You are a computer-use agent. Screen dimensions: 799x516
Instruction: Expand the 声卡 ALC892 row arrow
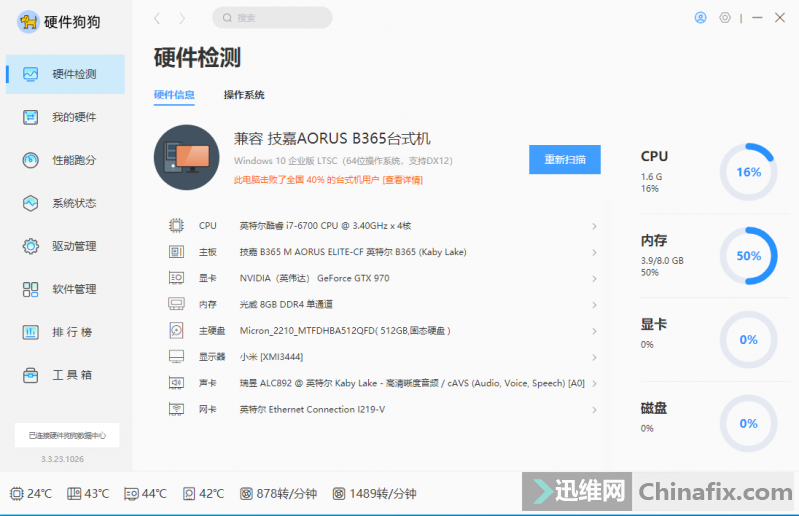coord(594,384)
